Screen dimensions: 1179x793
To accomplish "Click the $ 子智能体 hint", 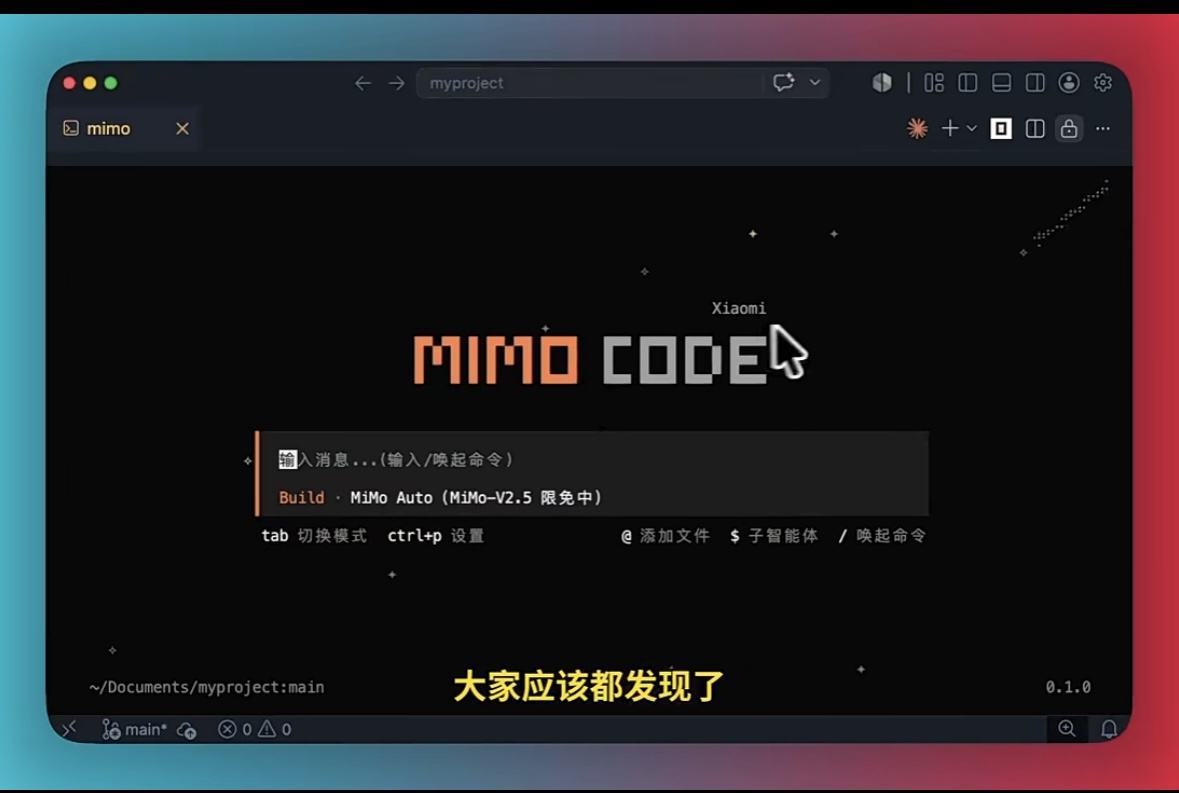I will 774,536.
